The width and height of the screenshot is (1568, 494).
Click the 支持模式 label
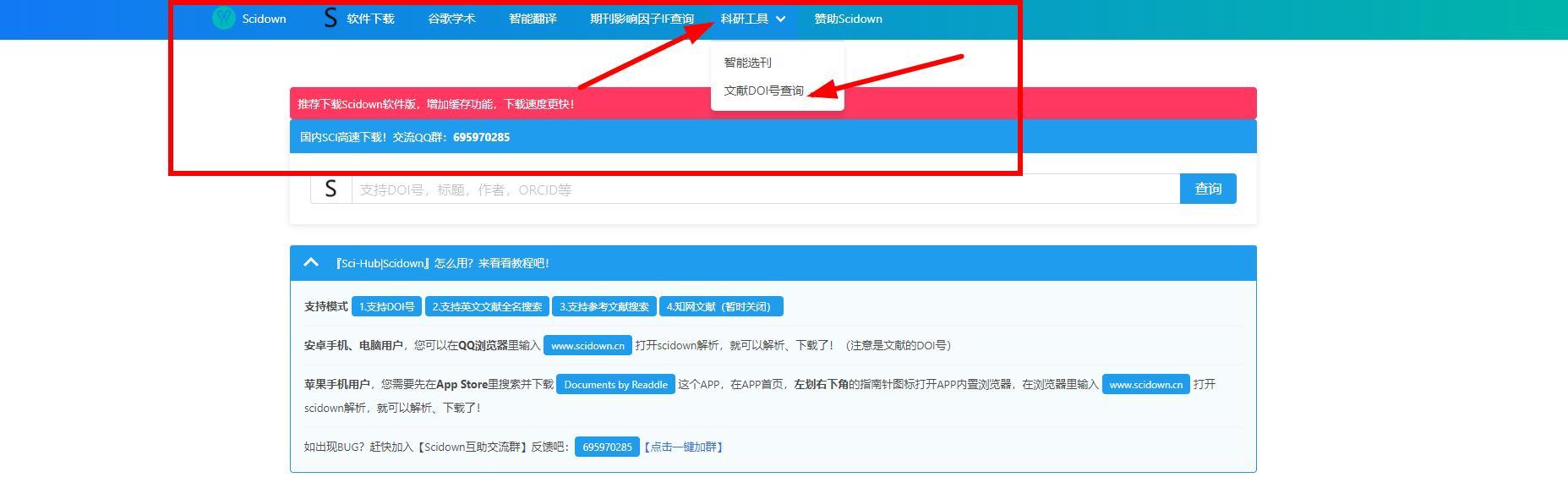(x=325, y=306)
